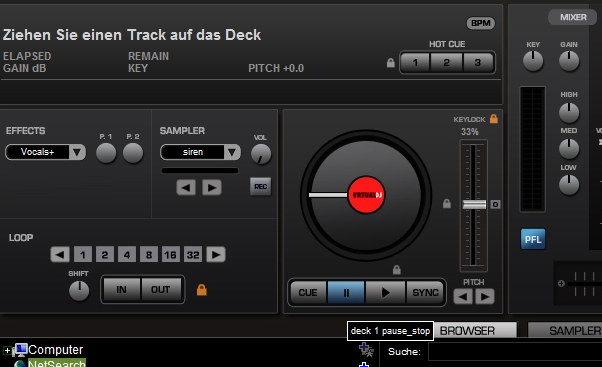This screenshot has height=367, width=602.
Task: Nudge pitch up with right arrow
Action: click(x=485, y=296)
